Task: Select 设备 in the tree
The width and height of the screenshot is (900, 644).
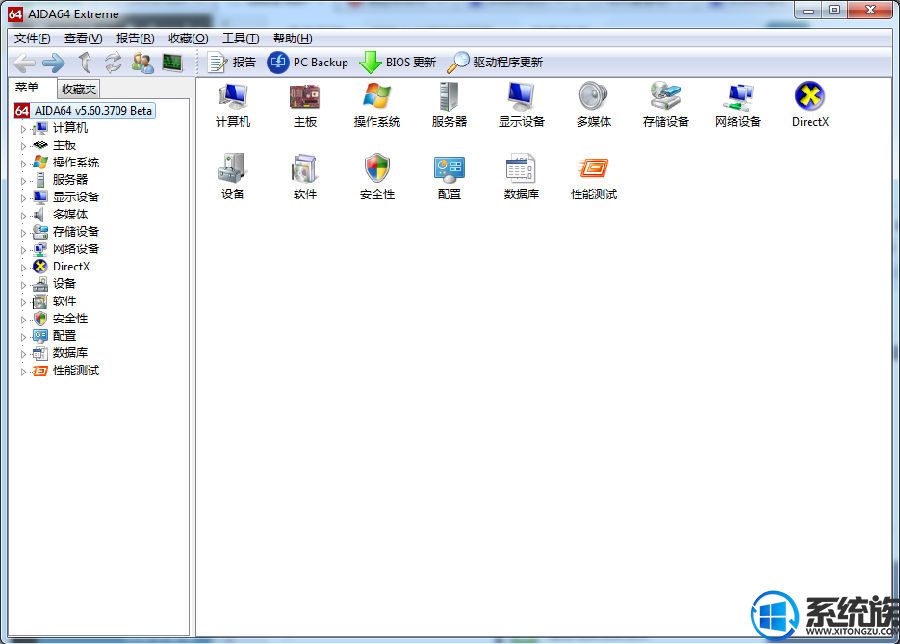Action: tap(64, 284)
